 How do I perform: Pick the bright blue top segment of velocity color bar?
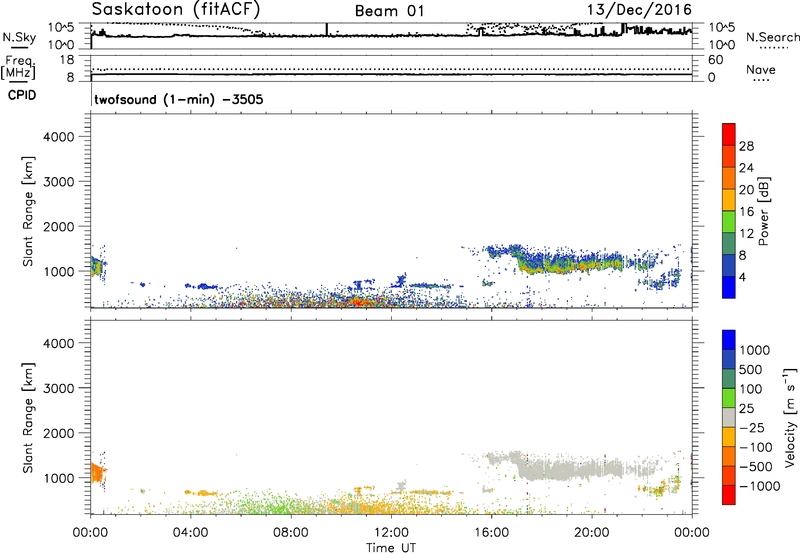click(x=729, y=340)
